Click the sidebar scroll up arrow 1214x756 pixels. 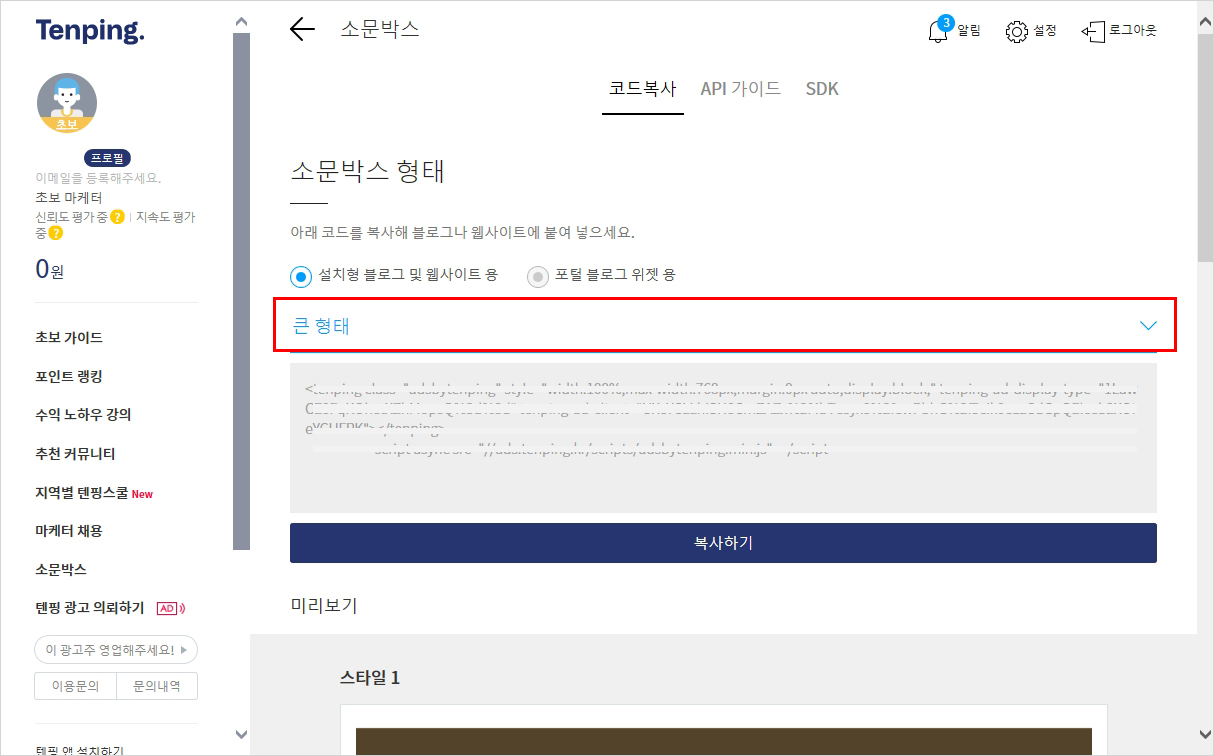click(240, 21)
